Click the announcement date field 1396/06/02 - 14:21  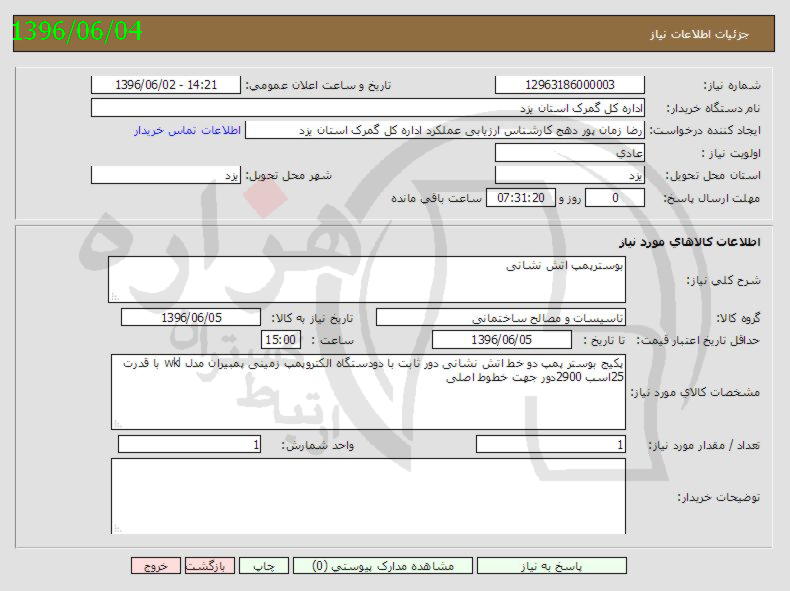166,85
